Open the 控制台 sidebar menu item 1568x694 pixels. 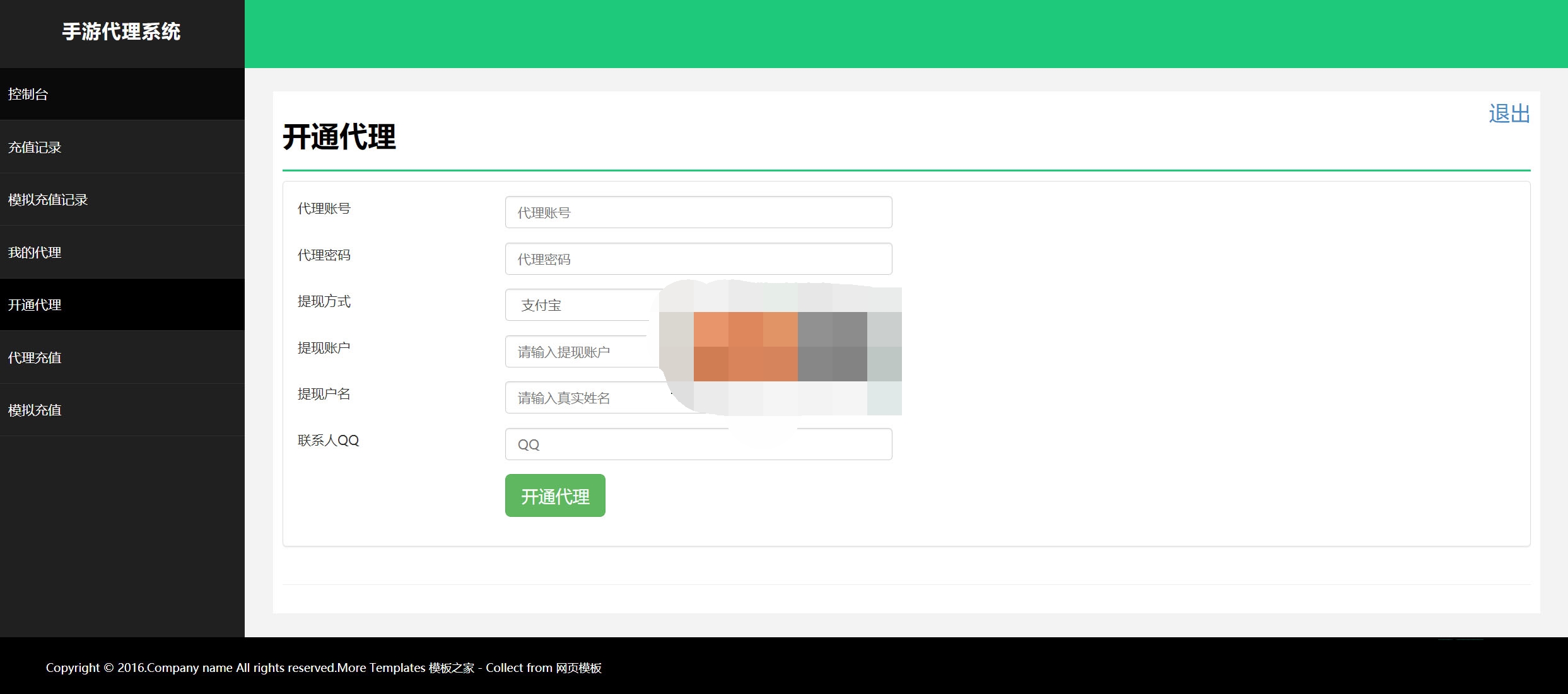pyautogui.click(x=122, y=94)
